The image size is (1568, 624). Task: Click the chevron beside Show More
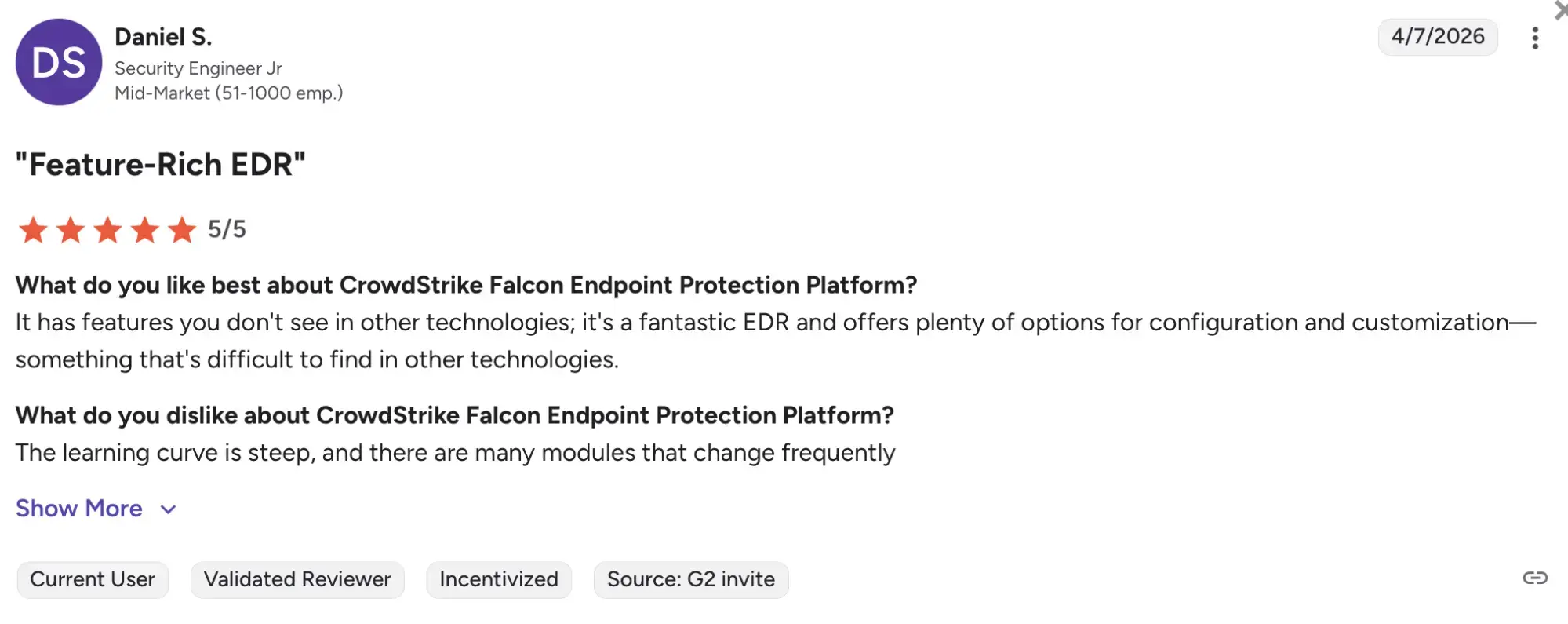pos(168,509)
